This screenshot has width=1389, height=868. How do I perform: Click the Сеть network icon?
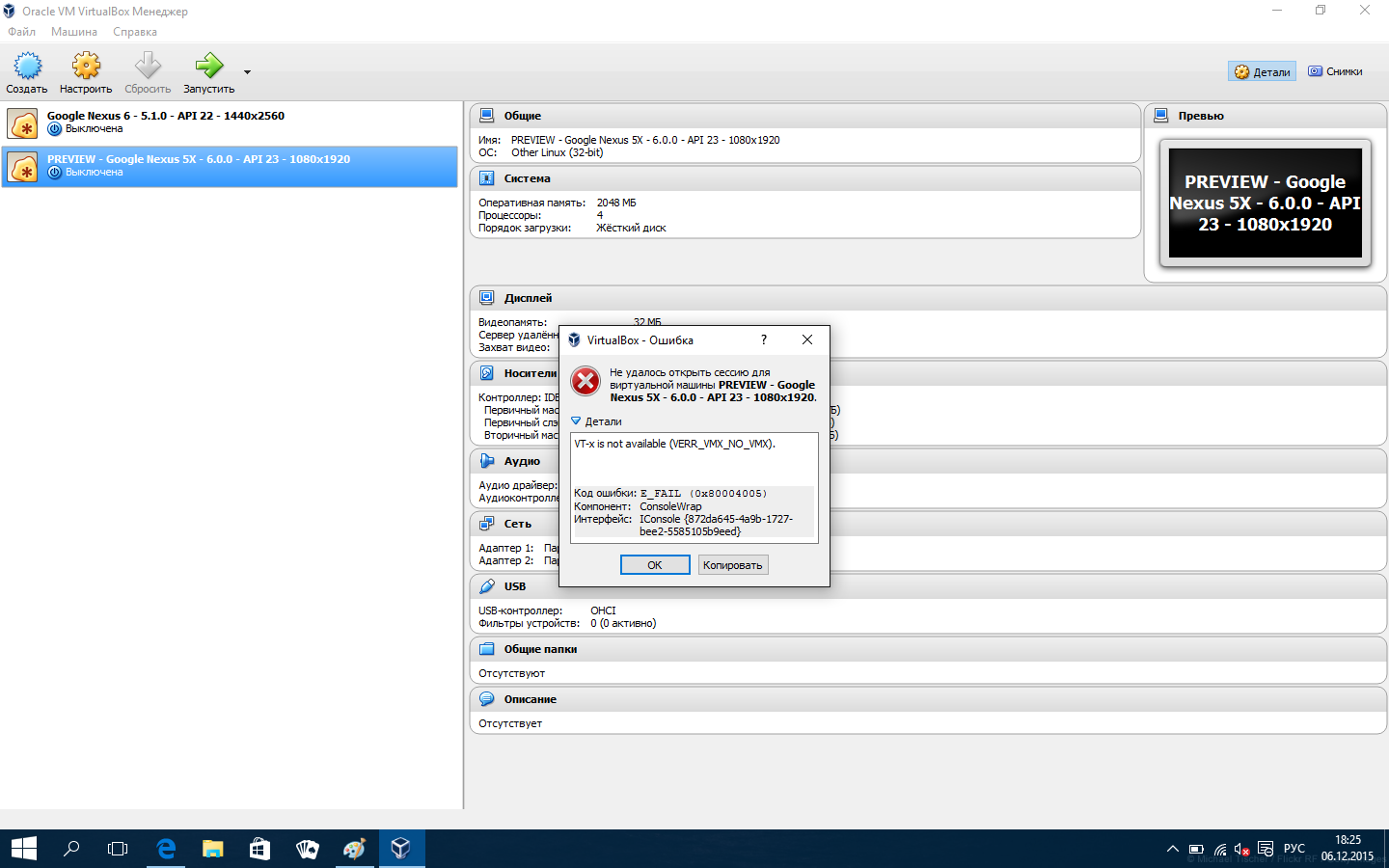tap(487, 524)
